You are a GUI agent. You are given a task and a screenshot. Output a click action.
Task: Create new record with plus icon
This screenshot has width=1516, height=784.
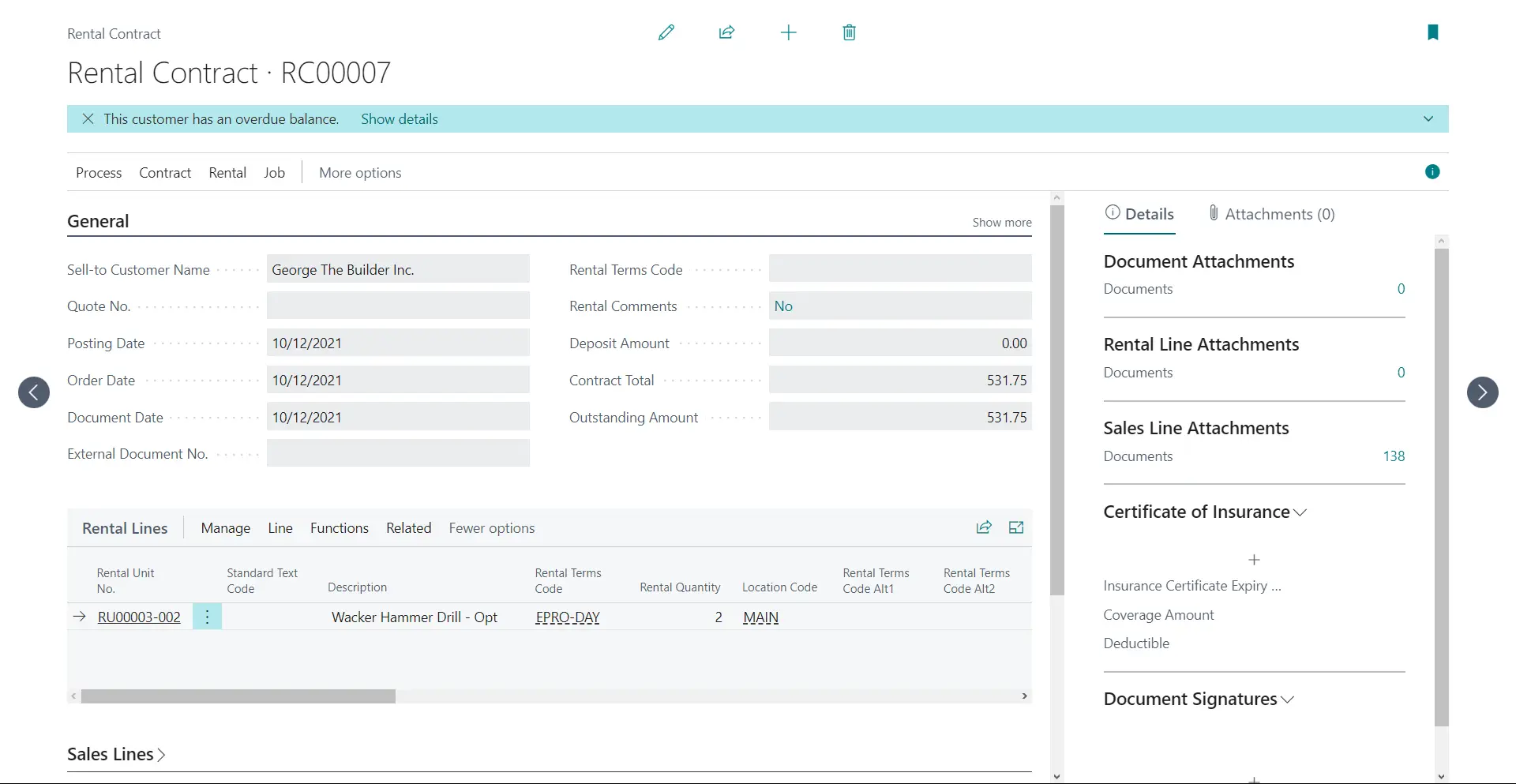[x=788, y=32]
